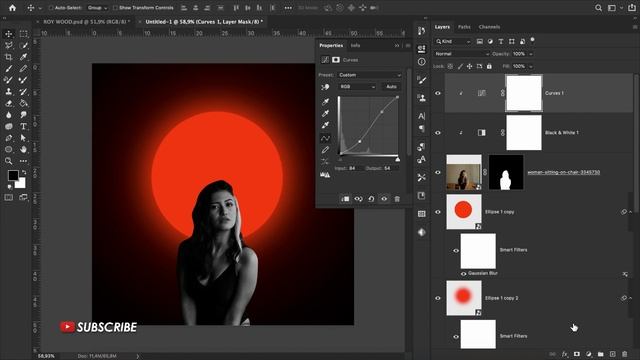Click the clip to layer icon in Properties
The height and width of the screenshot is (360, 640).
pos(345,199)
